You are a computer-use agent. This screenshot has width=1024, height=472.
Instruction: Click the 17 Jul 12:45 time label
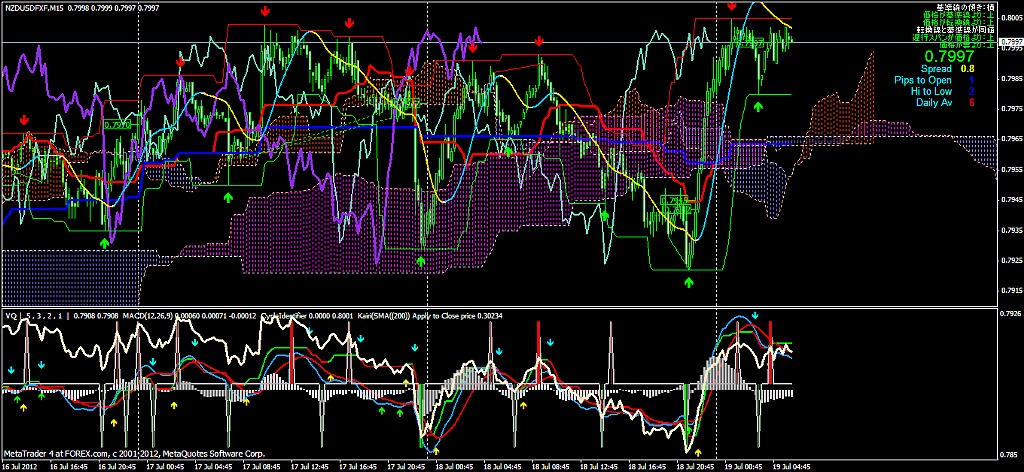pyautogui.click(x=308, y=467)
